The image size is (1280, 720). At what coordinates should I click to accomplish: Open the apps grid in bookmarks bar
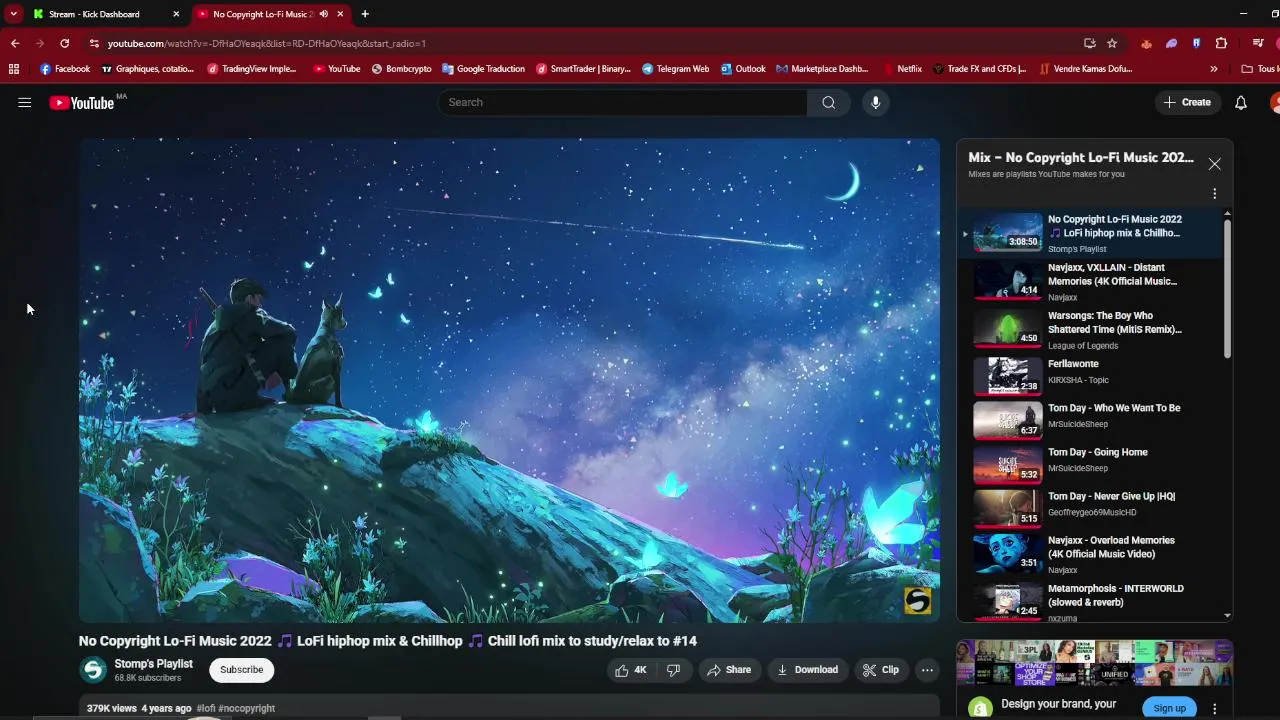pyautogui.click(x=14, y=69)
